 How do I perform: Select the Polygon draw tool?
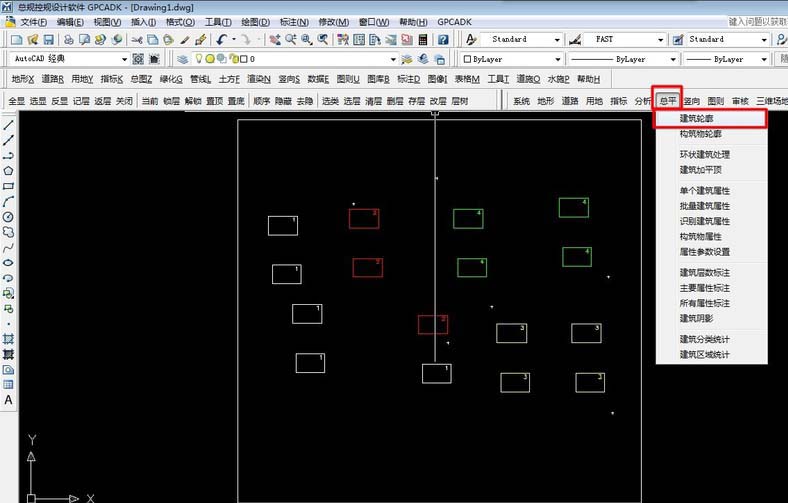tap(8, 171)
